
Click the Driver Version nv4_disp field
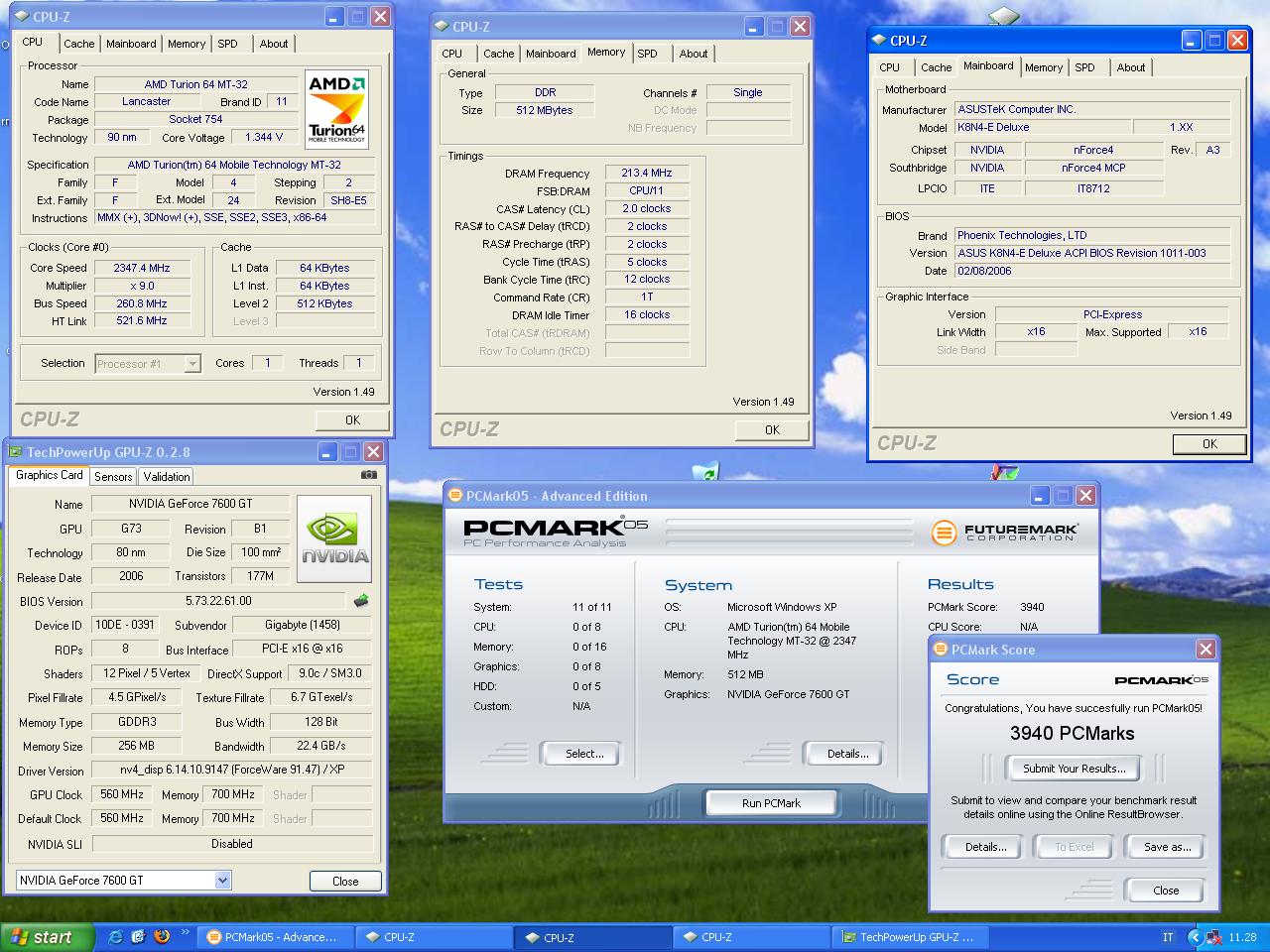(x=231, y=770)
